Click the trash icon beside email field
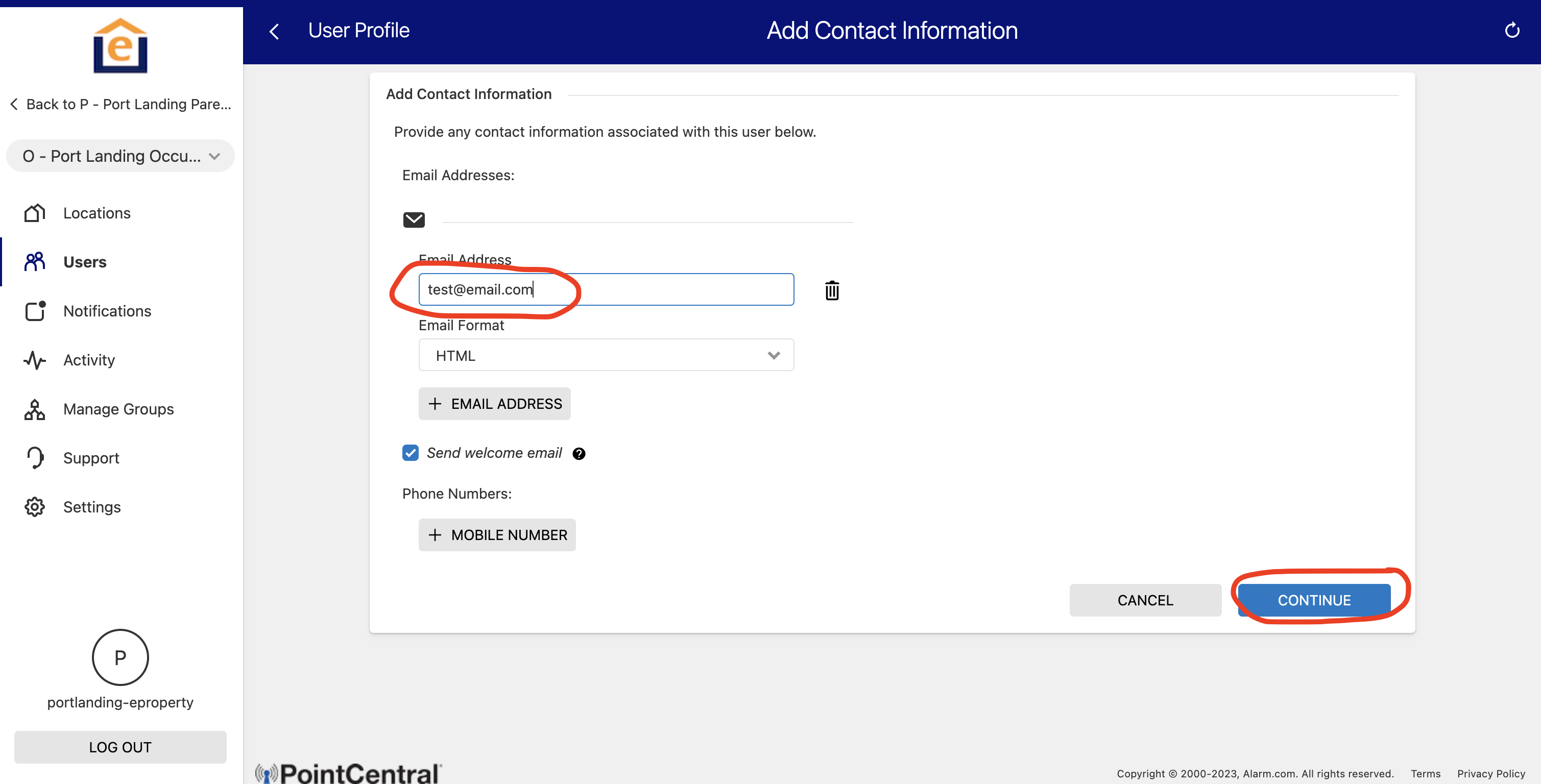Image resolution: width=1541 pixels, height=784 pixels. click(832, 290)
